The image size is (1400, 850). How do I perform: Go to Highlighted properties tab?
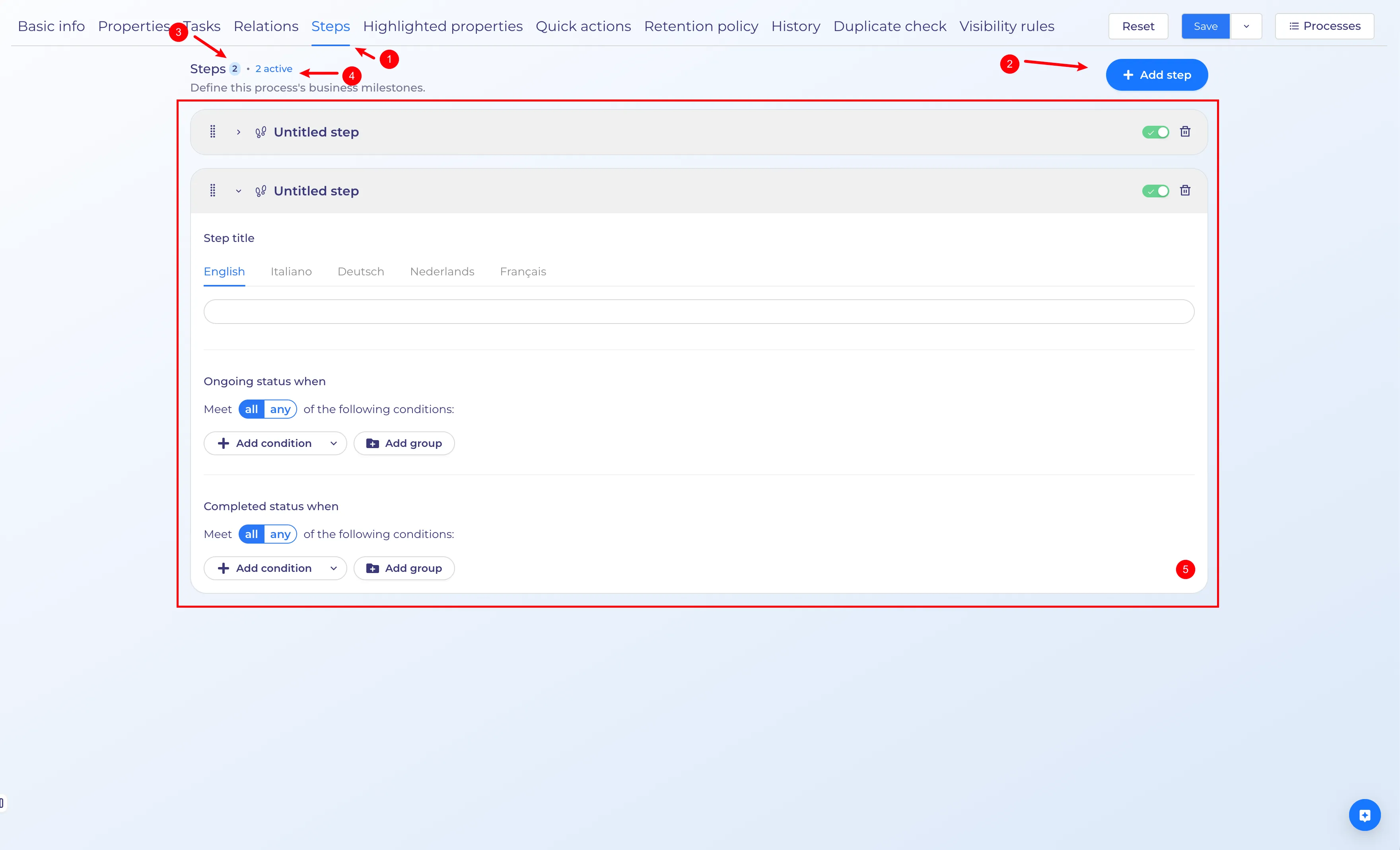(x=443, y=26)
